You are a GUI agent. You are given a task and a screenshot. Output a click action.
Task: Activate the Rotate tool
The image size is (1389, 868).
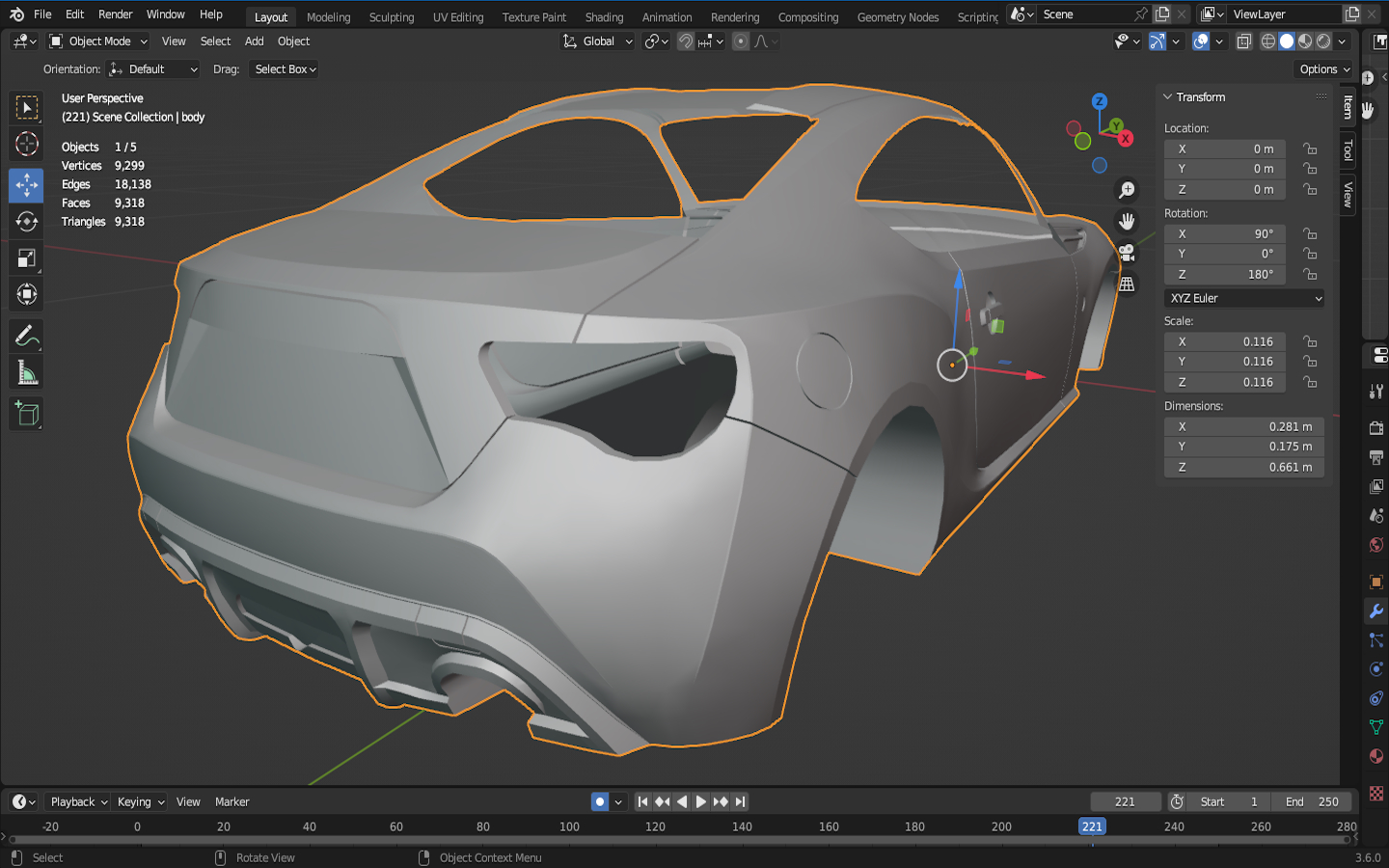[x=26, y=221]
